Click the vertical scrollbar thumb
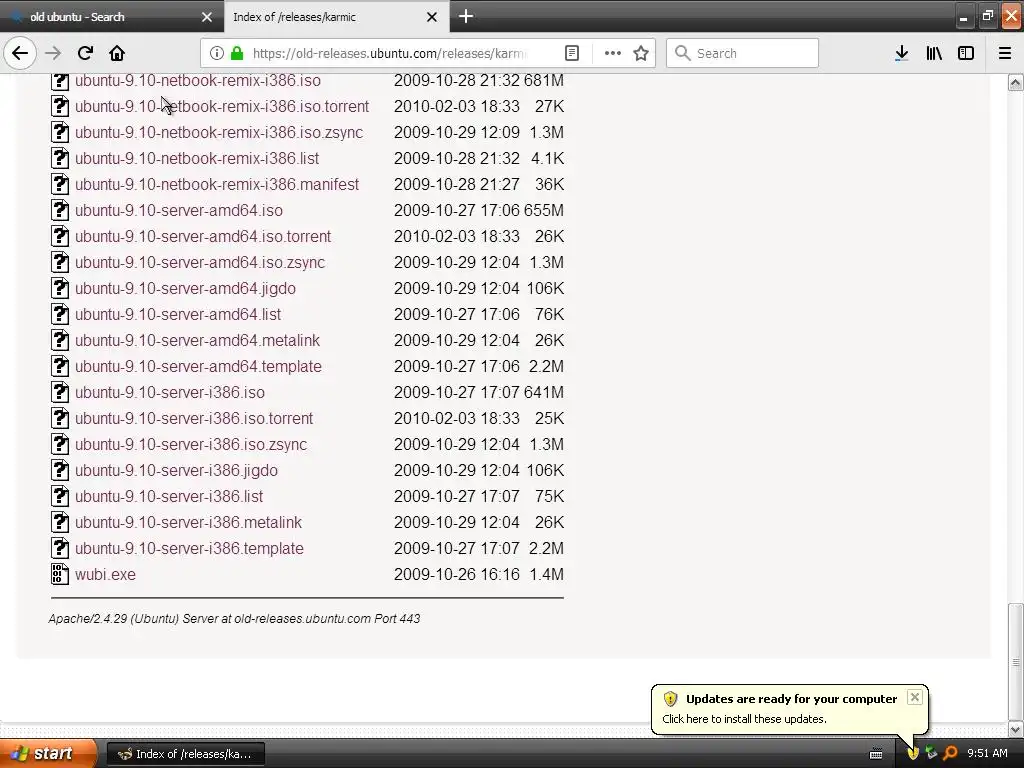 pos(1016,662)
